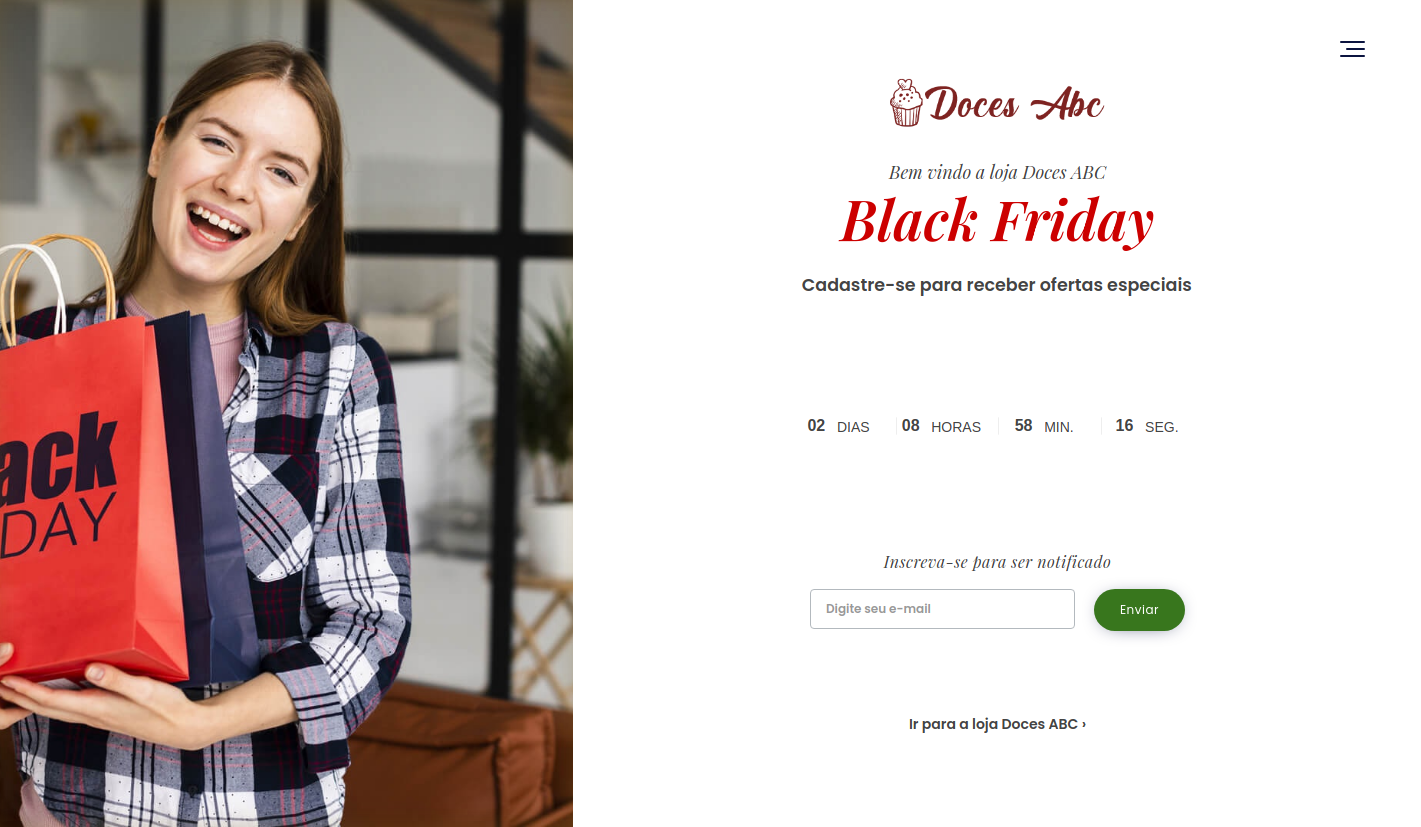Click the SEG. countdown label

tap(1162, 427)
